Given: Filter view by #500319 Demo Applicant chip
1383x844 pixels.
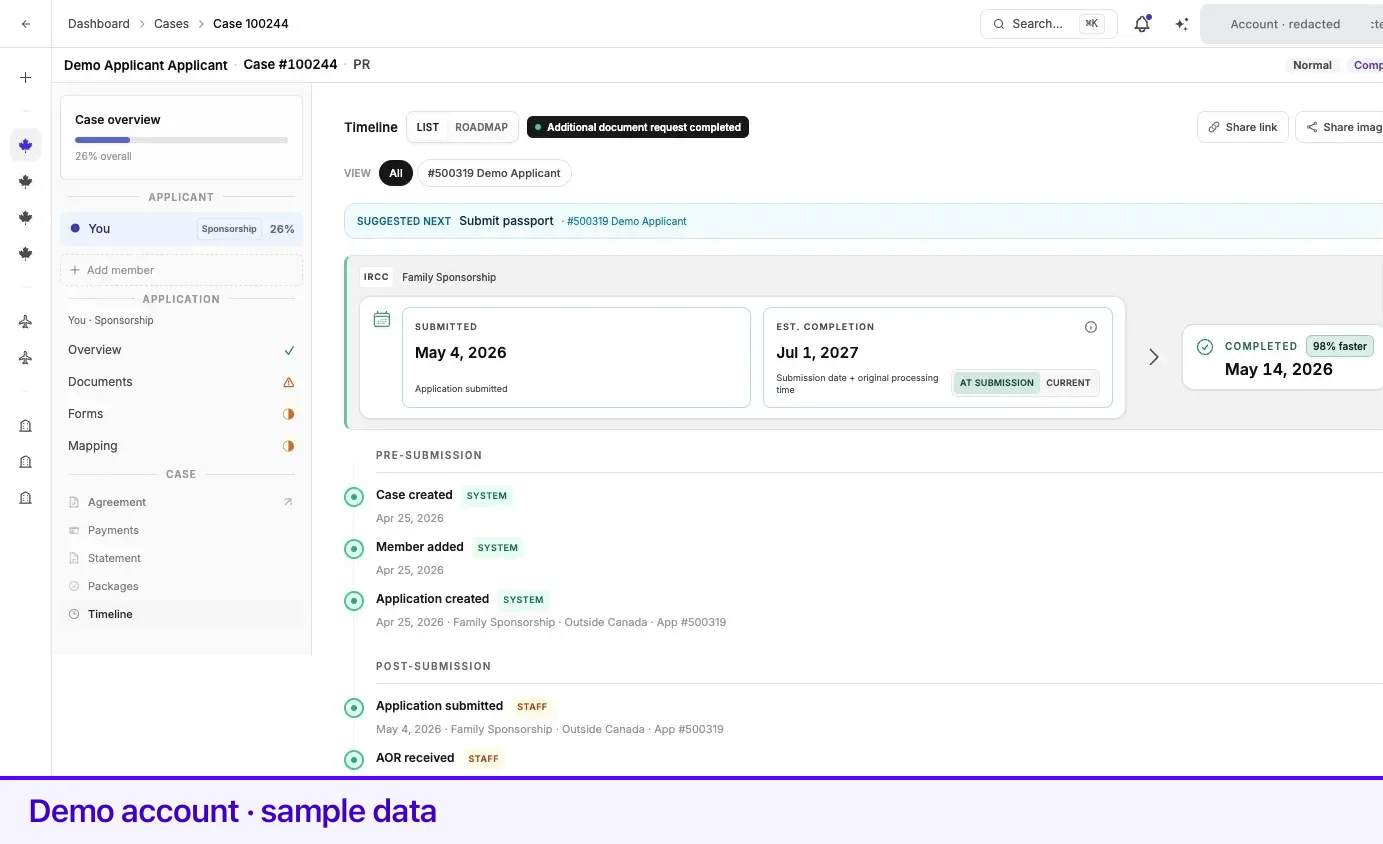Looking at the screenshot, I should [494, 173].
